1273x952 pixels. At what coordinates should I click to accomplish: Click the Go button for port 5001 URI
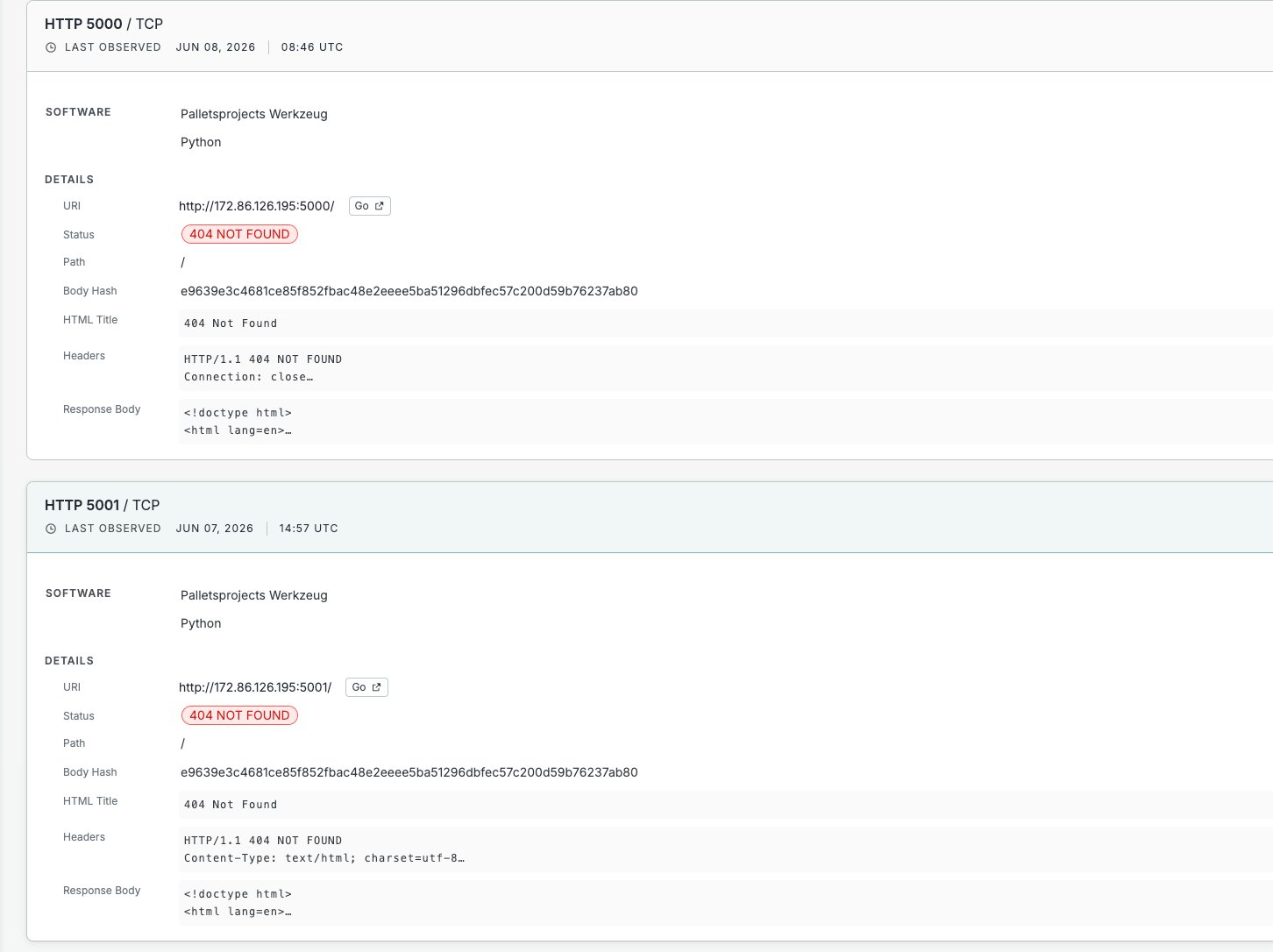click(x=366, y=687)
